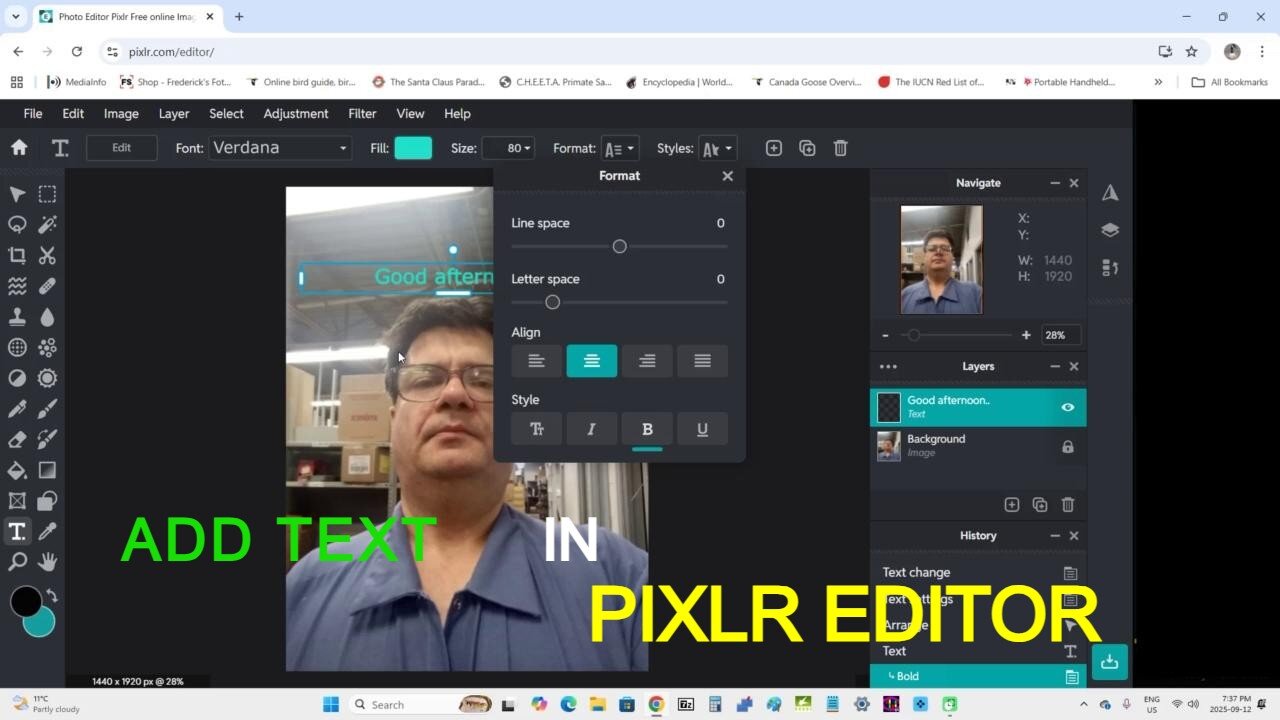Select the Paint Bucket fill tool
This screenshot has width=1280, height=720.
(x=17, y=470)
